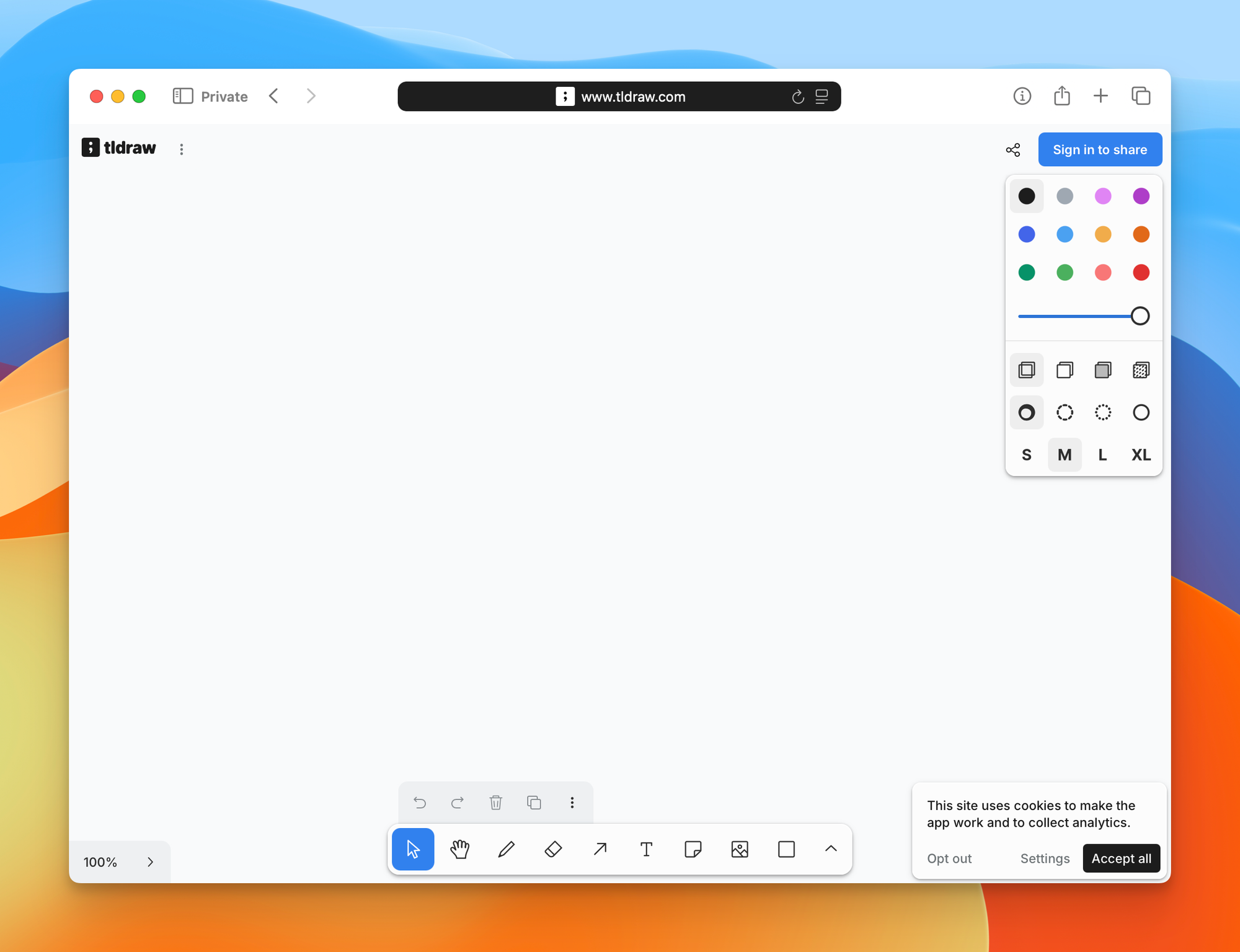Image resolution: width=1240 pixels, height=952 pixels.
Task: Click the www.tldraw.com address field
Action: click(x=619, y=97)
